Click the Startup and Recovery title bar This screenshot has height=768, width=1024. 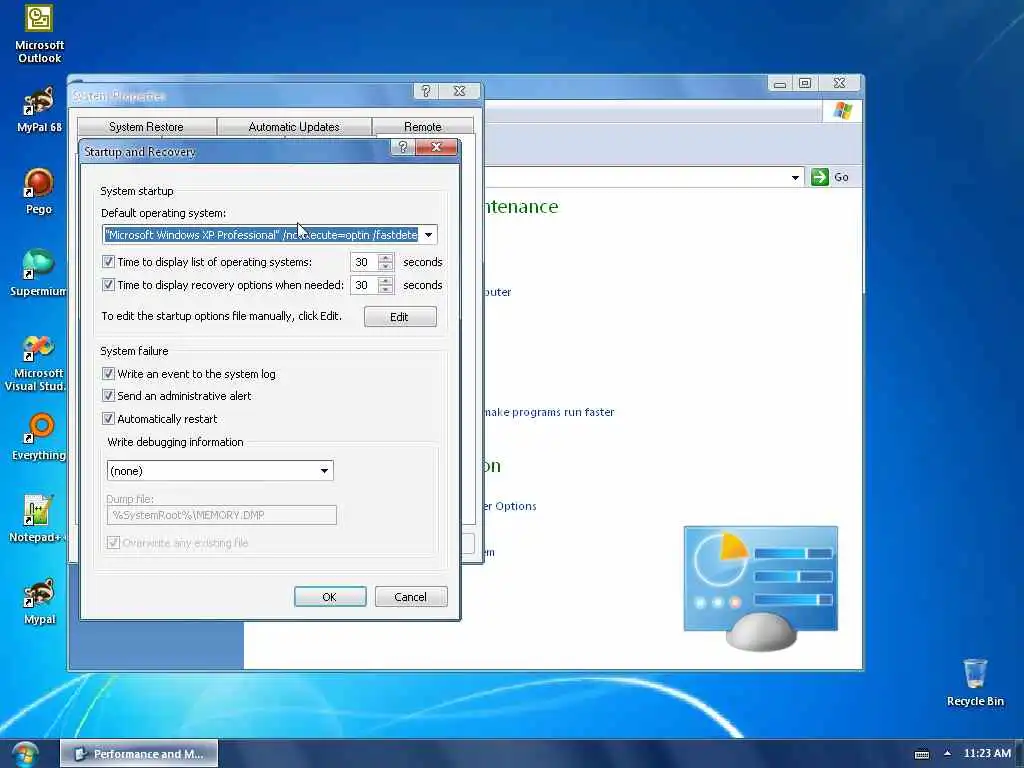[235, 152]
